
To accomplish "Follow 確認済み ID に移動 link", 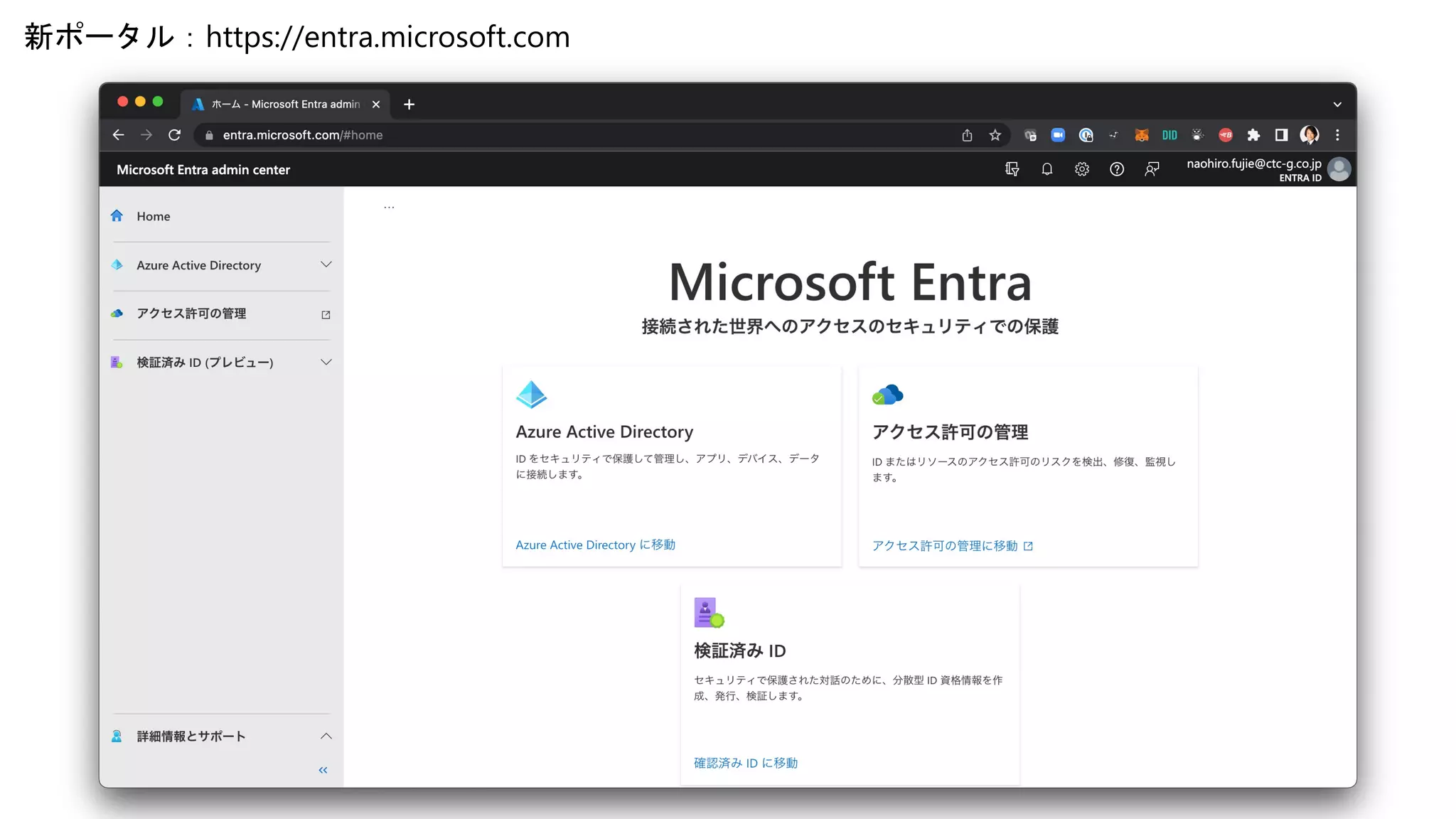I will [x=746, y=763].
